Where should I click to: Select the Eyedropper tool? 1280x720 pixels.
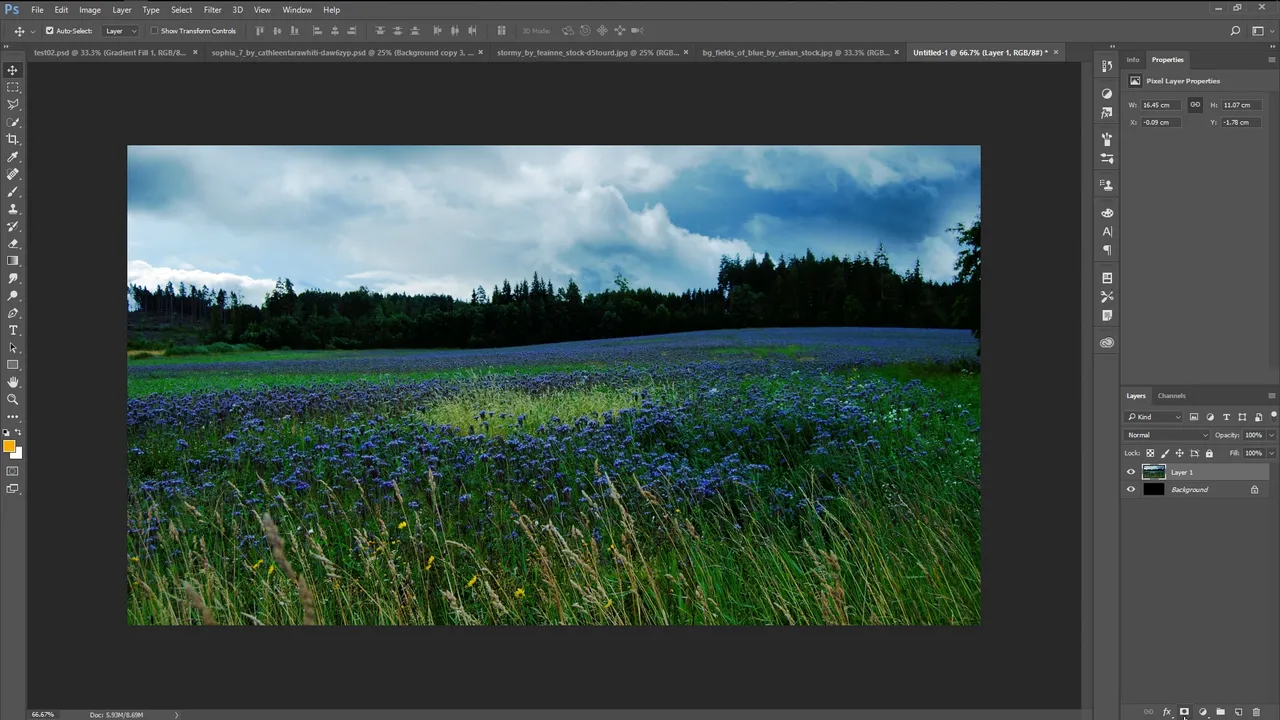[13, 157]
